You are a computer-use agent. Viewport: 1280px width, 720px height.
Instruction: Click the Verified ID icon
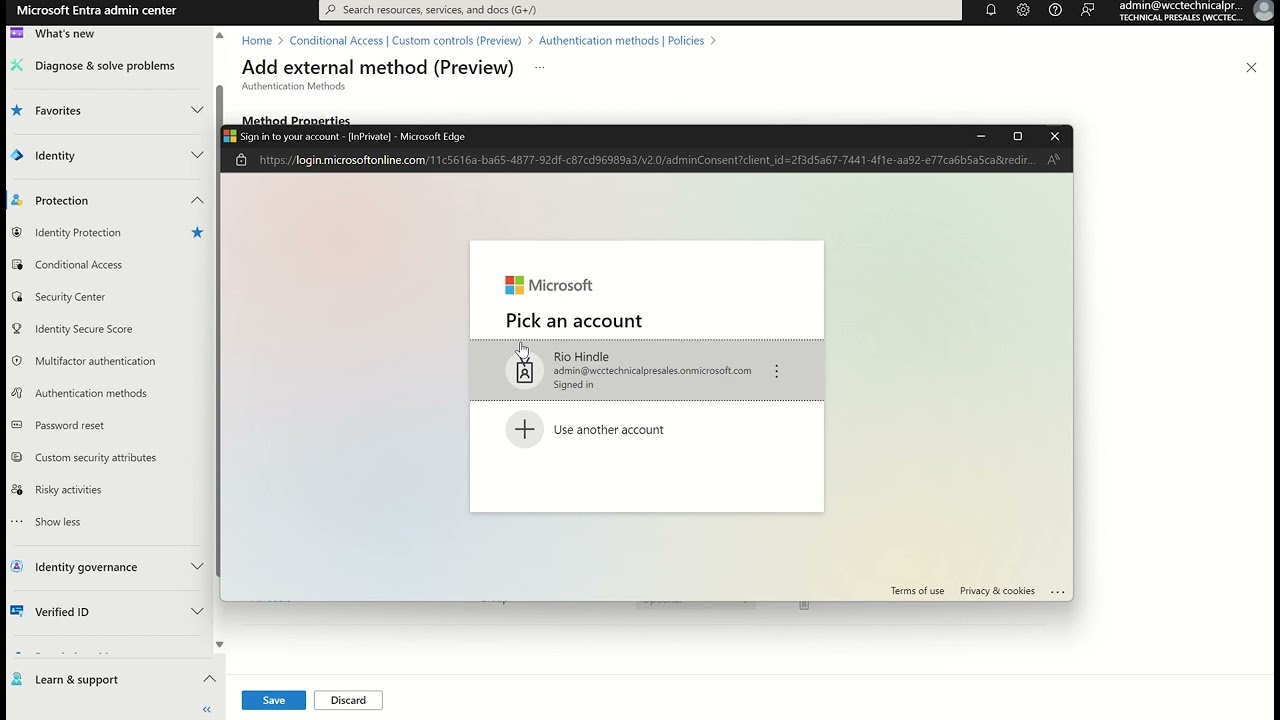[16, 612]
